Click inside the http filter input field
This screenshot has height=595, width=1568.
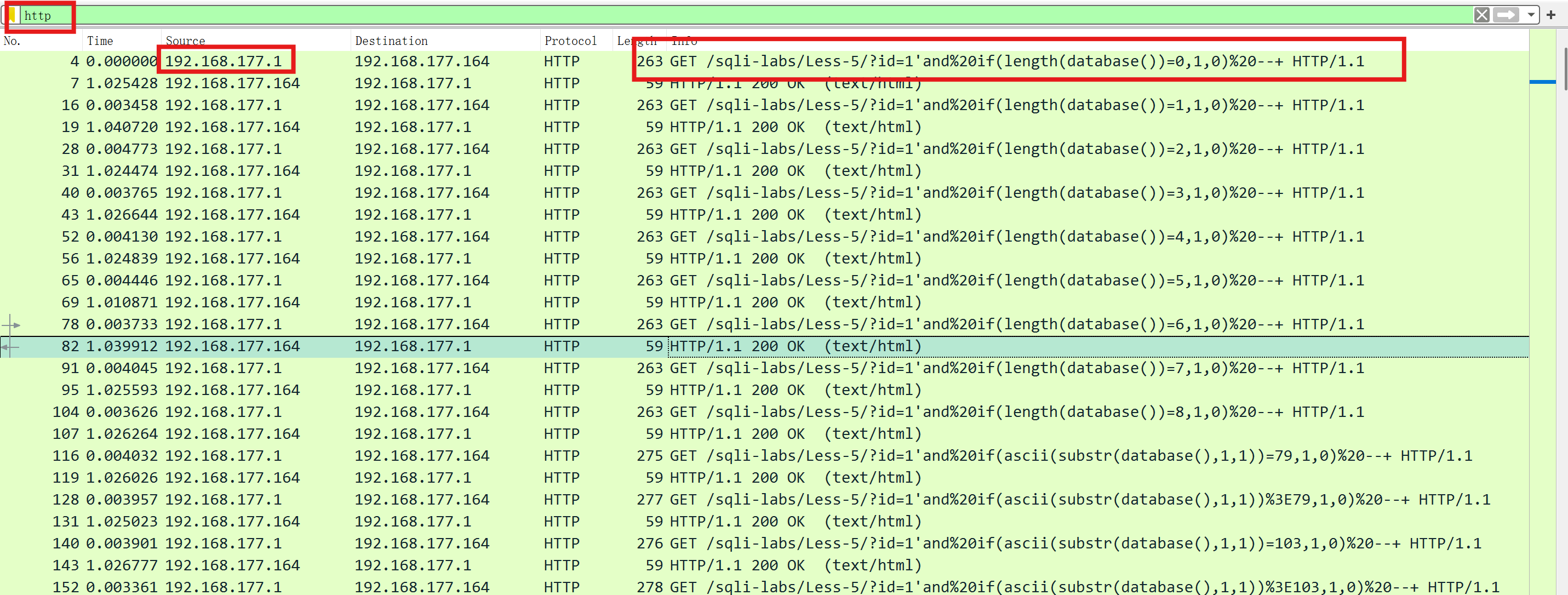pos(730,15)
